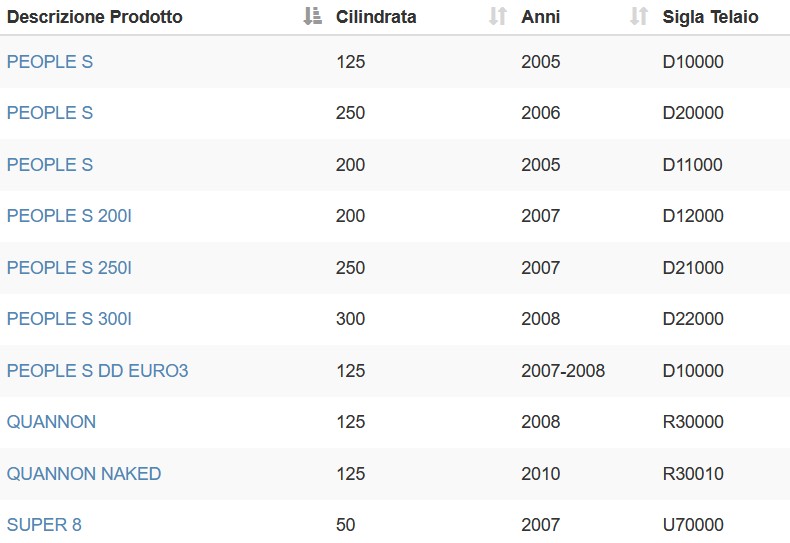Open the QUANNON product link
The image size is (790, 543).
pyautogui.click(x=51, y=422)
